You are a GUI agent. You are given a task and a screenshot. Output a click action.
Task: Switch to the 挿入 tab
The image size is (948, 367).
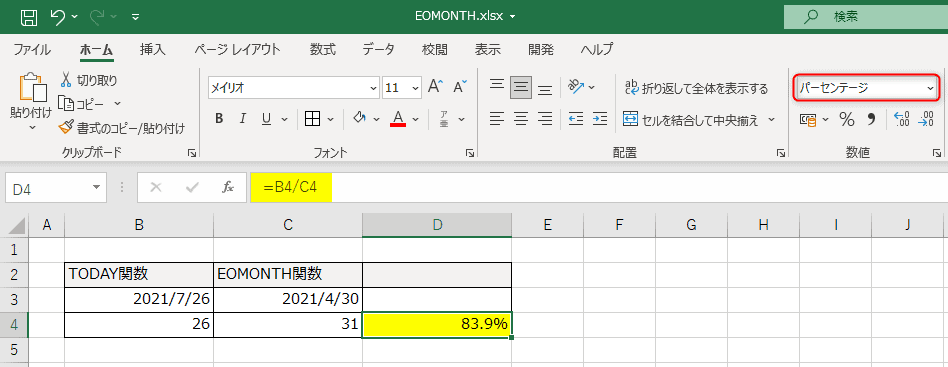(x=152, y=50)
